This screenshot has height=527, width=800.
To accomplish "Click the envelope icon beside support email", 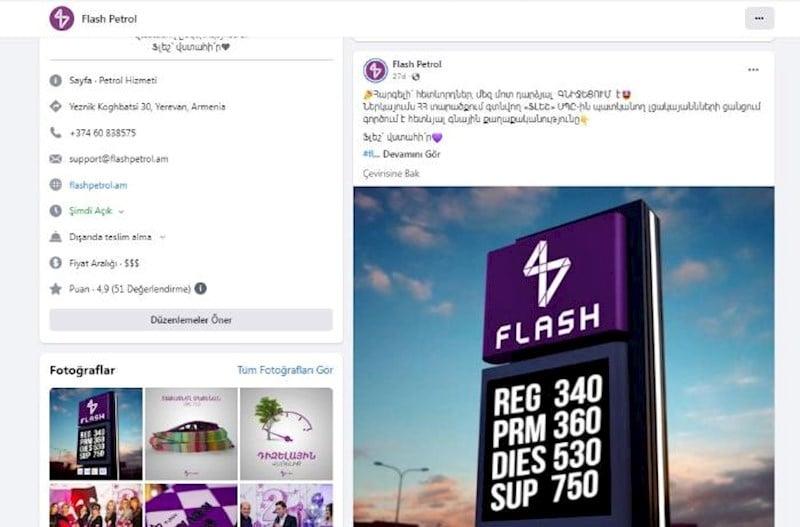I will pos(56,159).
